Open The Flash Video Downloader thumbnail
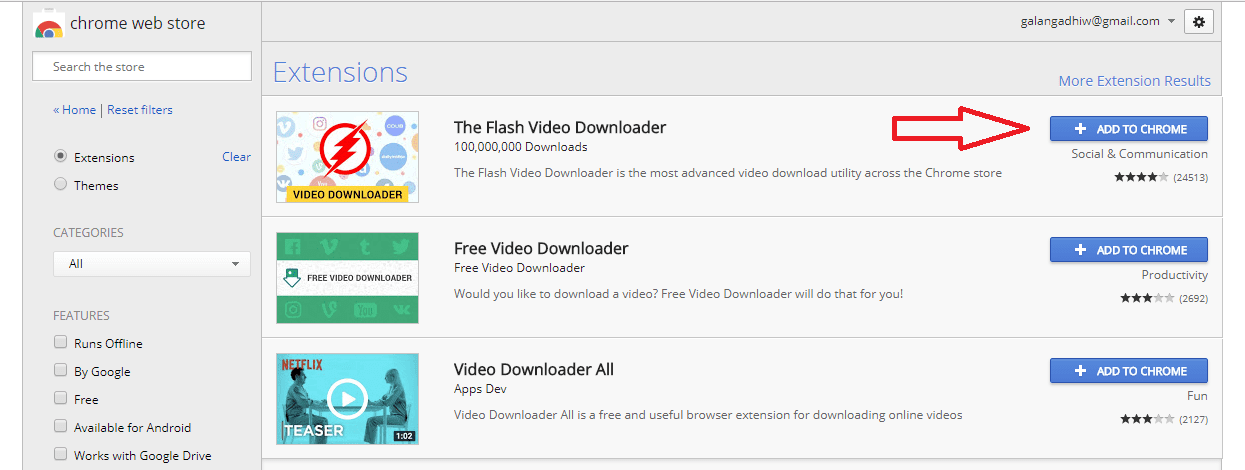Image resolution: width=1245 pixels, height=470 pixels. tap(347, 157)
